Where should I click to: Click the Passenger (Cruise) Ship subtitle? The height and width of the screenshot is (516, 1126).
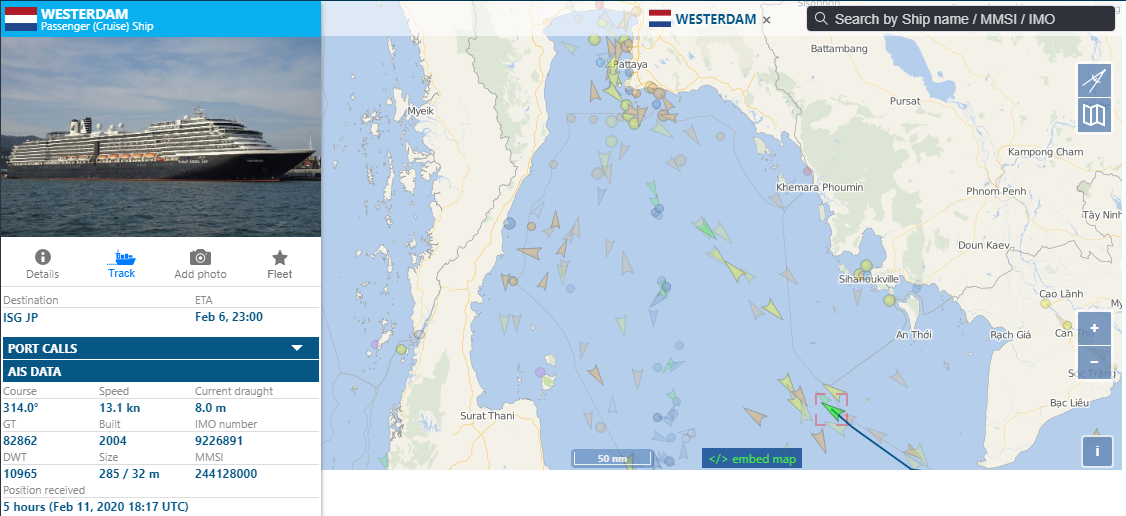click(97, 27)
